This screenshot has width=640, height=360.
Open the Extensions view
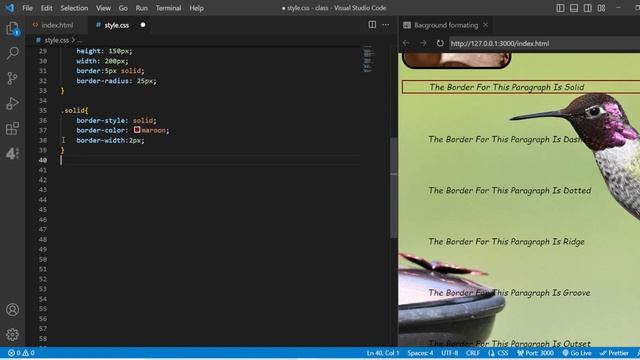(x=13, y=129)
